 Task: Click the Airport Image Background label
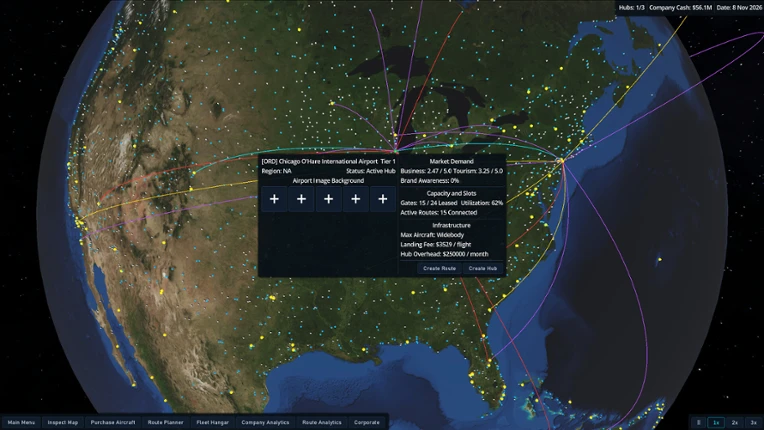coord(328,181)
